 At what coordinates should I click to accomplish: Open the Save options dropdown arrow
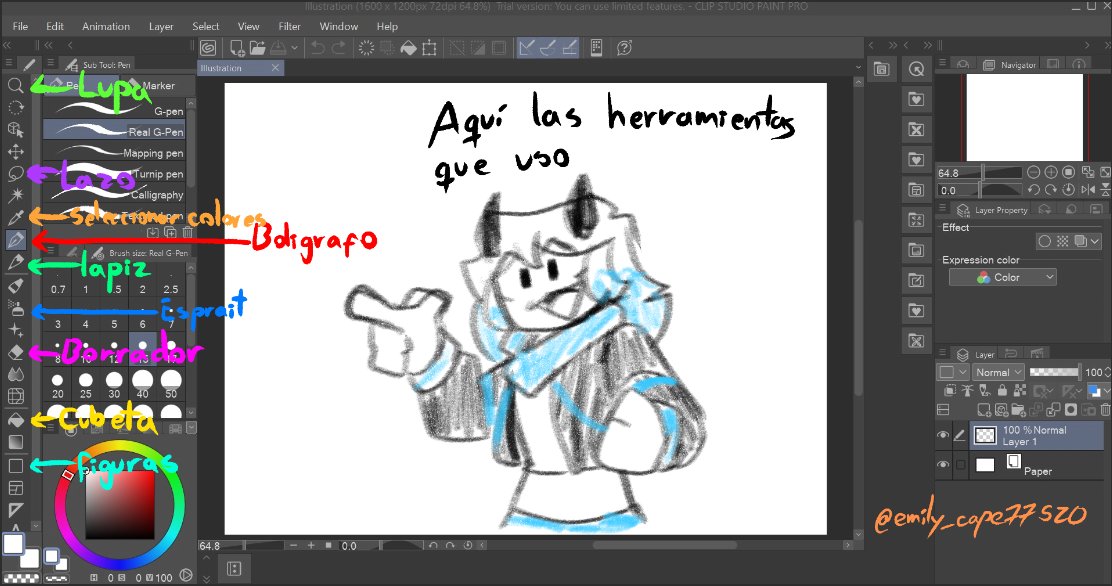pos(294,48)
